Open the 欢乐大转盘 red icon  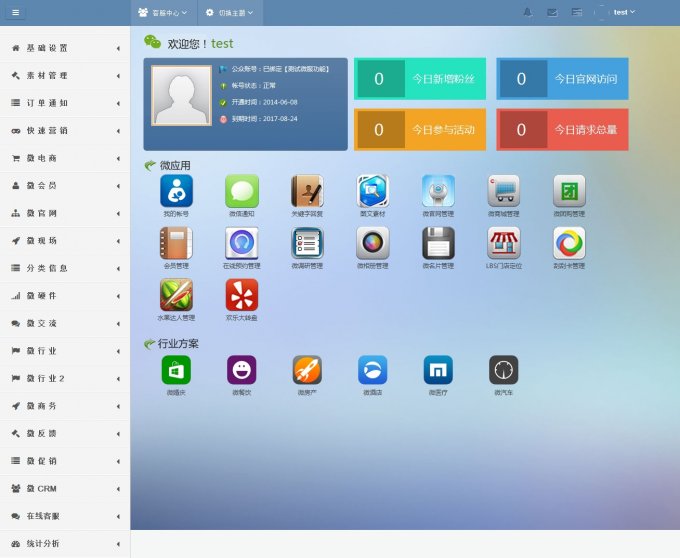(x=242, y=295)
